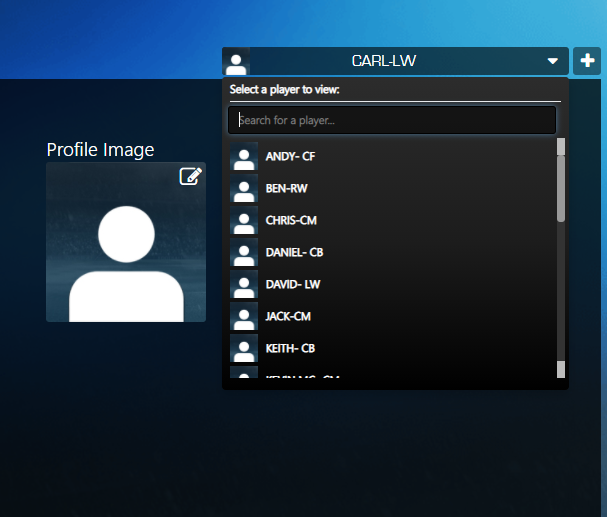Click the edit pencil icon on profile image
Viewport: 607px width, 517px height.
point(190,176)
